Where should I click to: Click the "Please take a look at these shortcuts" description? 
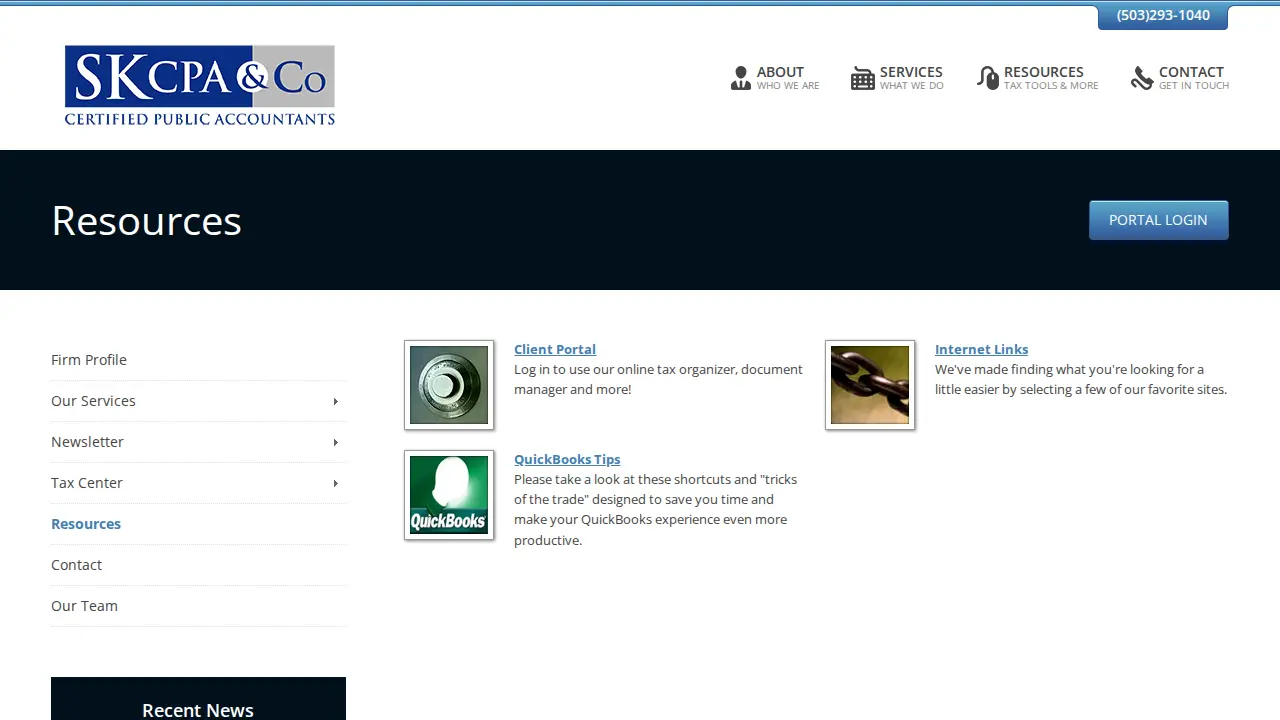point(656,510)
